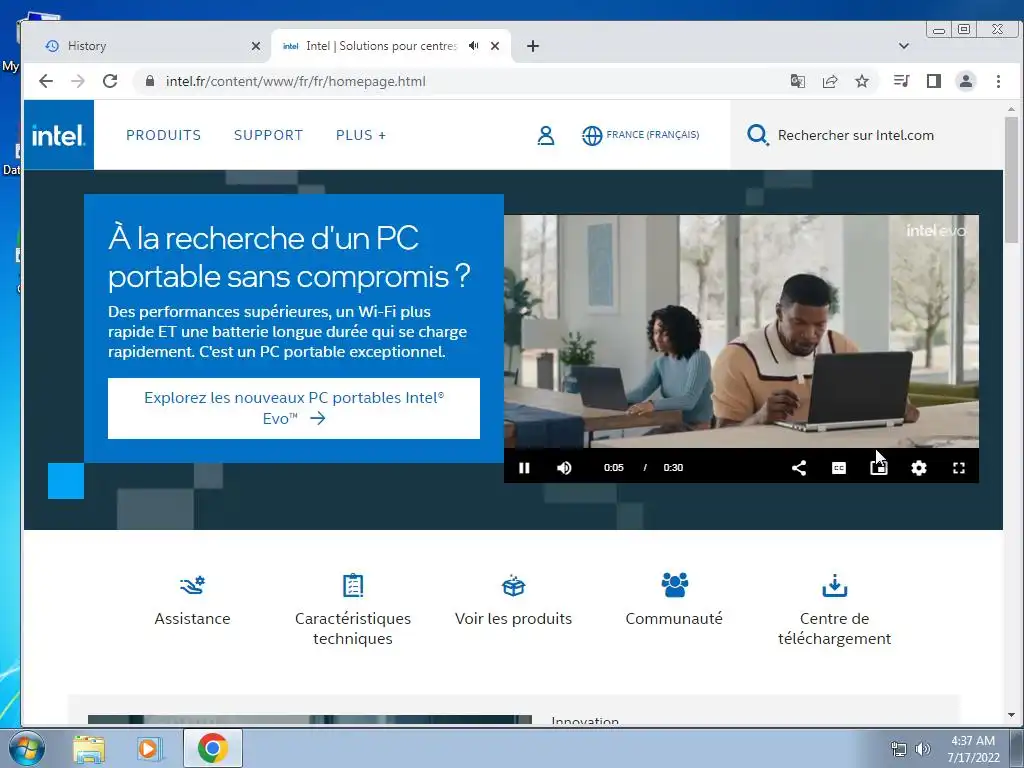Screen dimensions: 1024x768
Task: Click the Intel logo in the site header
Action: click(58, 135)
